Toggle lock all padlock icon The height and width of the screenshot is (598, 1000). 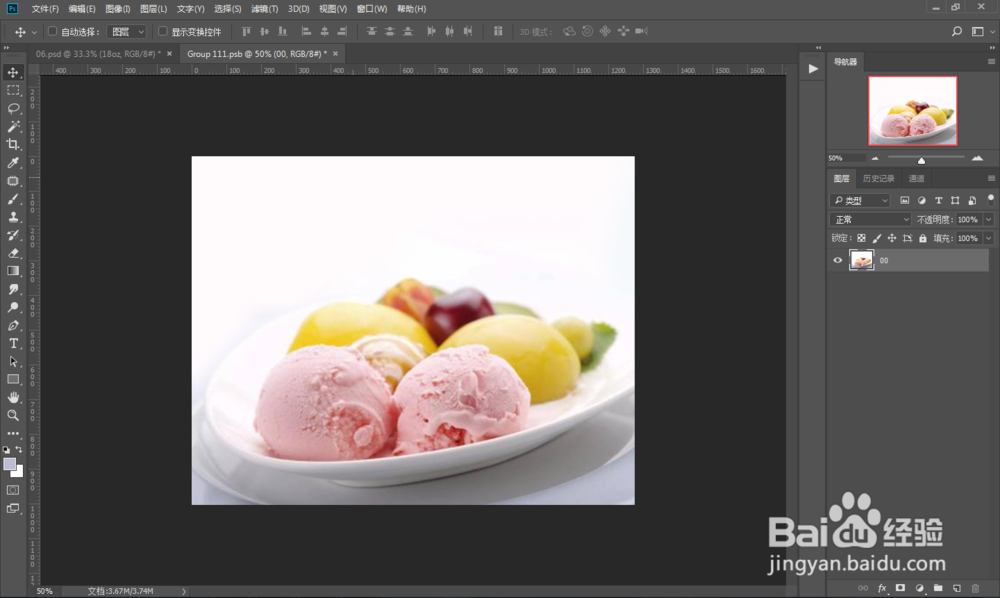tap(922, 238)
